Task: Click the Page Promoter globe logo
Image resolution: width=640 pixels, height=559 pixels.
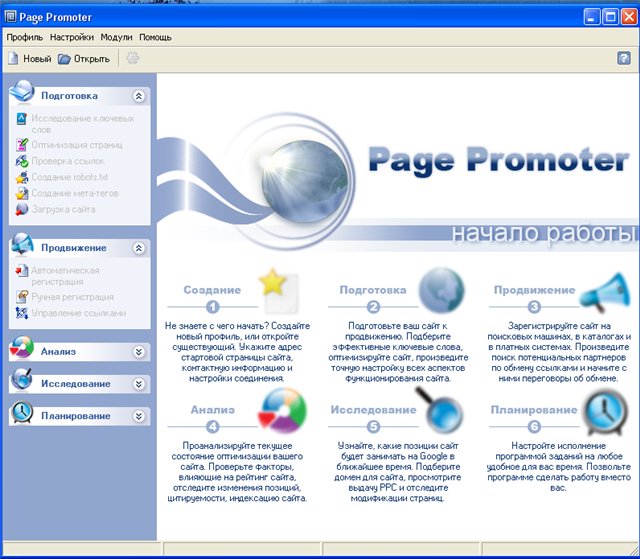Action: pos(305,181)
